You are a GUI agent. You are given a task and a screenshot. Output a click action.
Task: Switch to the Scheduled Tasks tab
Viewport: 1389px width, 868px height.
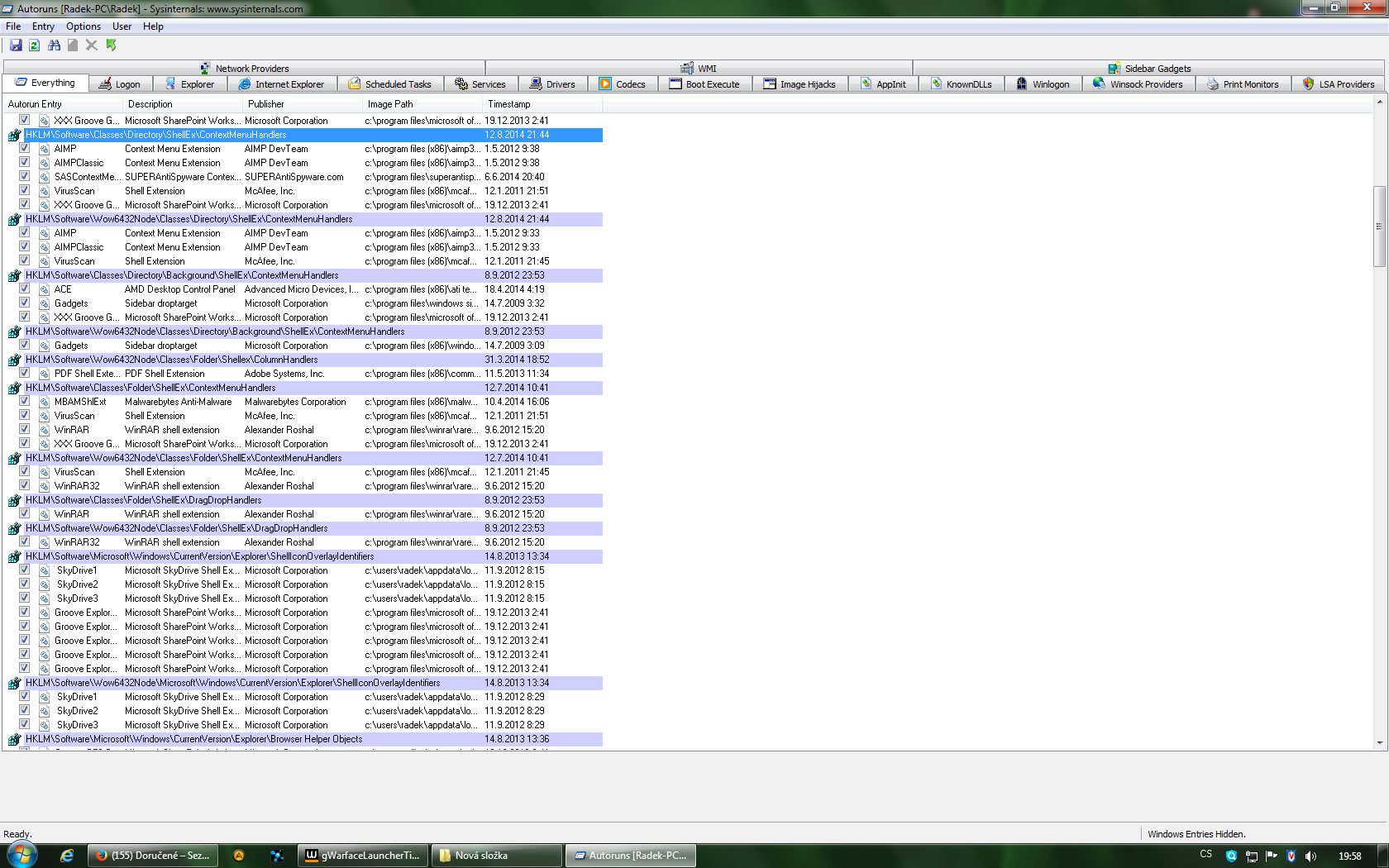coord(389,84)
